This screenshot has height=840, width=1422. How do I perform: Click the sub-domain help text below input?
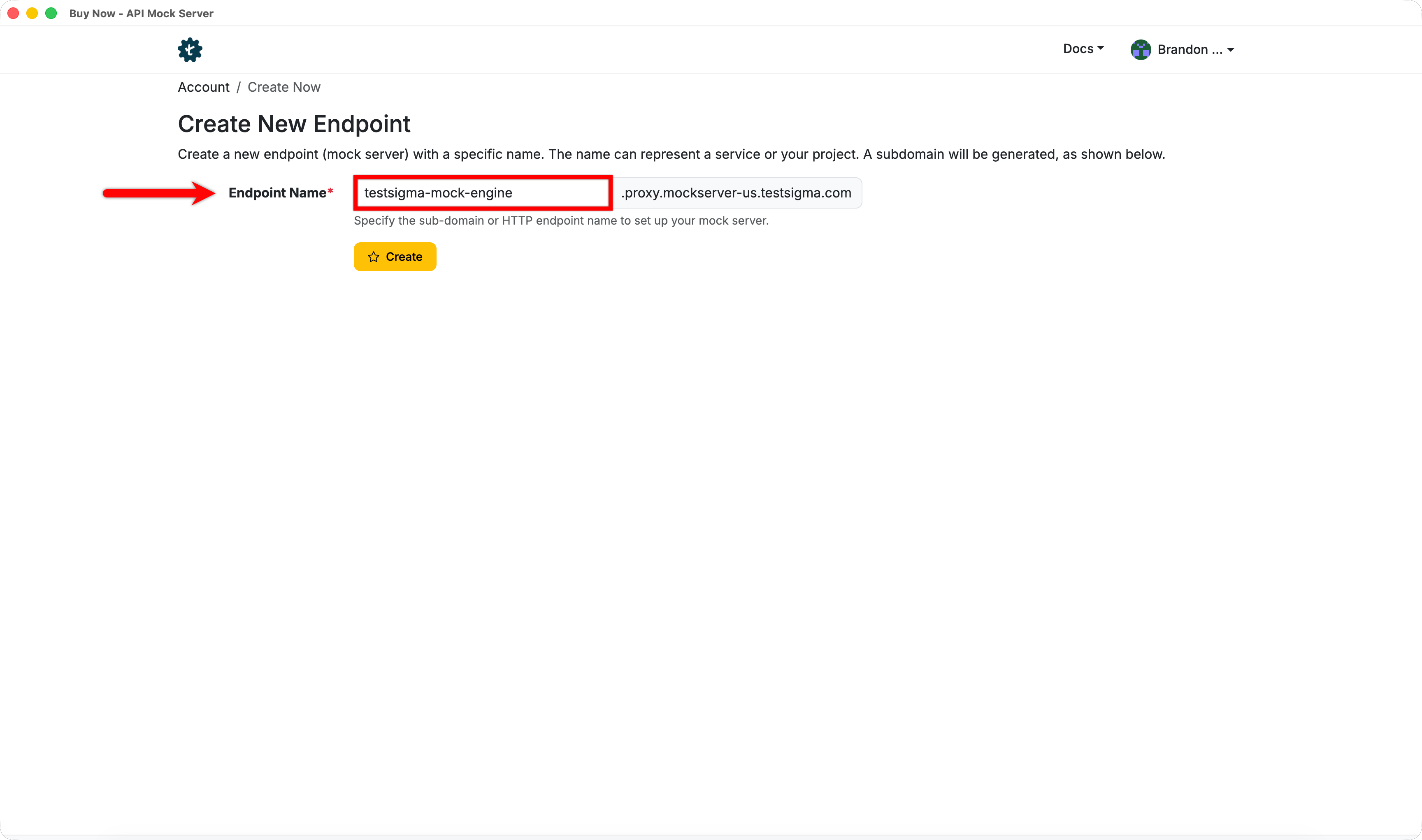[x=561, y=221]
